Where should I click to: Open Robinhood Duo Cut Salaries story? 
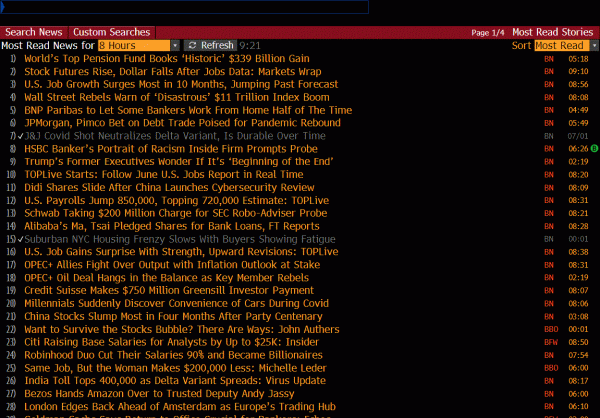(x=173, y=355)
